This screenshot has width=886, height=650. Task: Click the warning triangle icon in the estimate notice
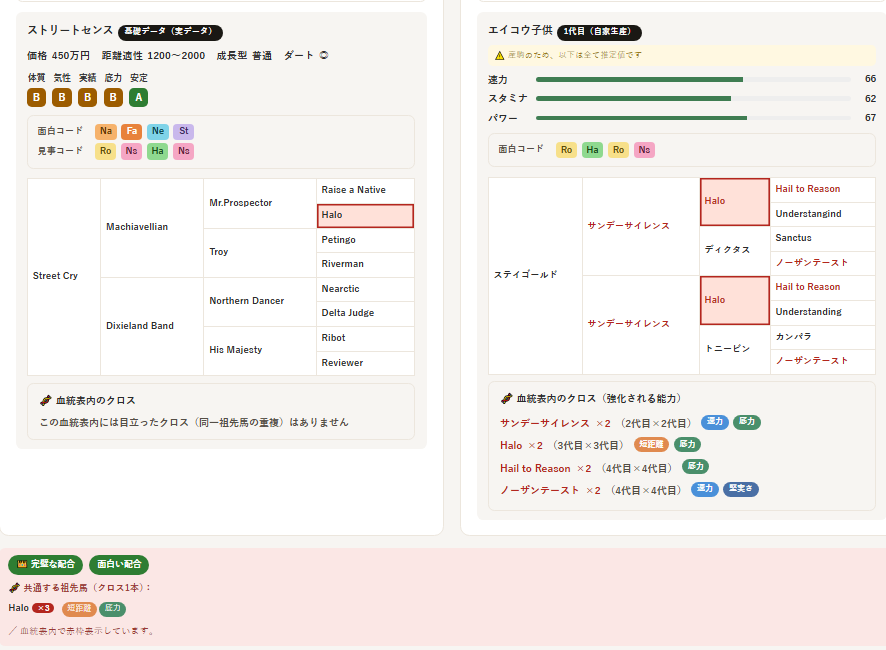[x=500, y=55]
